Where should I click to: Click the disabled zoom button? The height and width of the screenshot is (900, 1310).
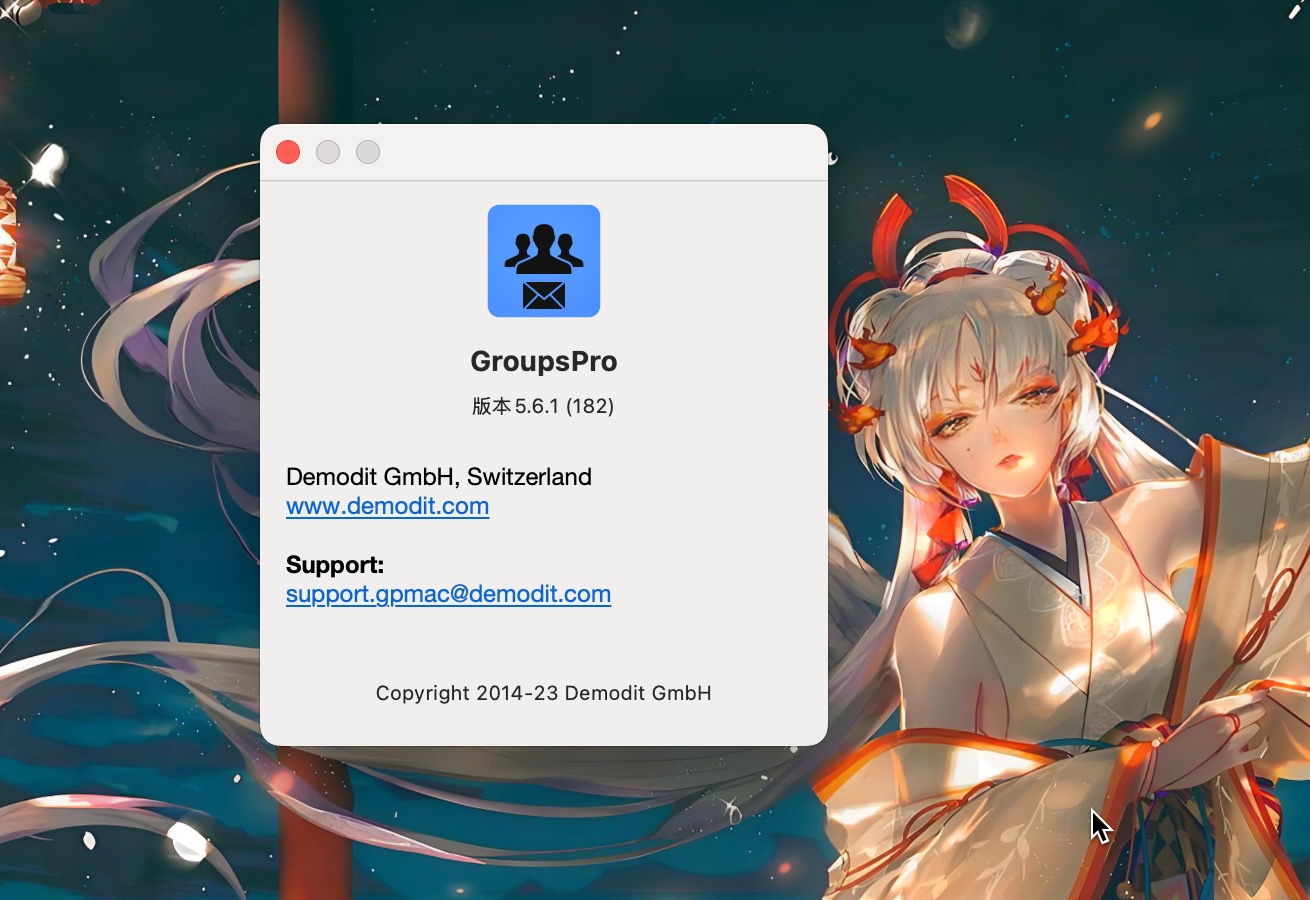(x=368, y=152)
